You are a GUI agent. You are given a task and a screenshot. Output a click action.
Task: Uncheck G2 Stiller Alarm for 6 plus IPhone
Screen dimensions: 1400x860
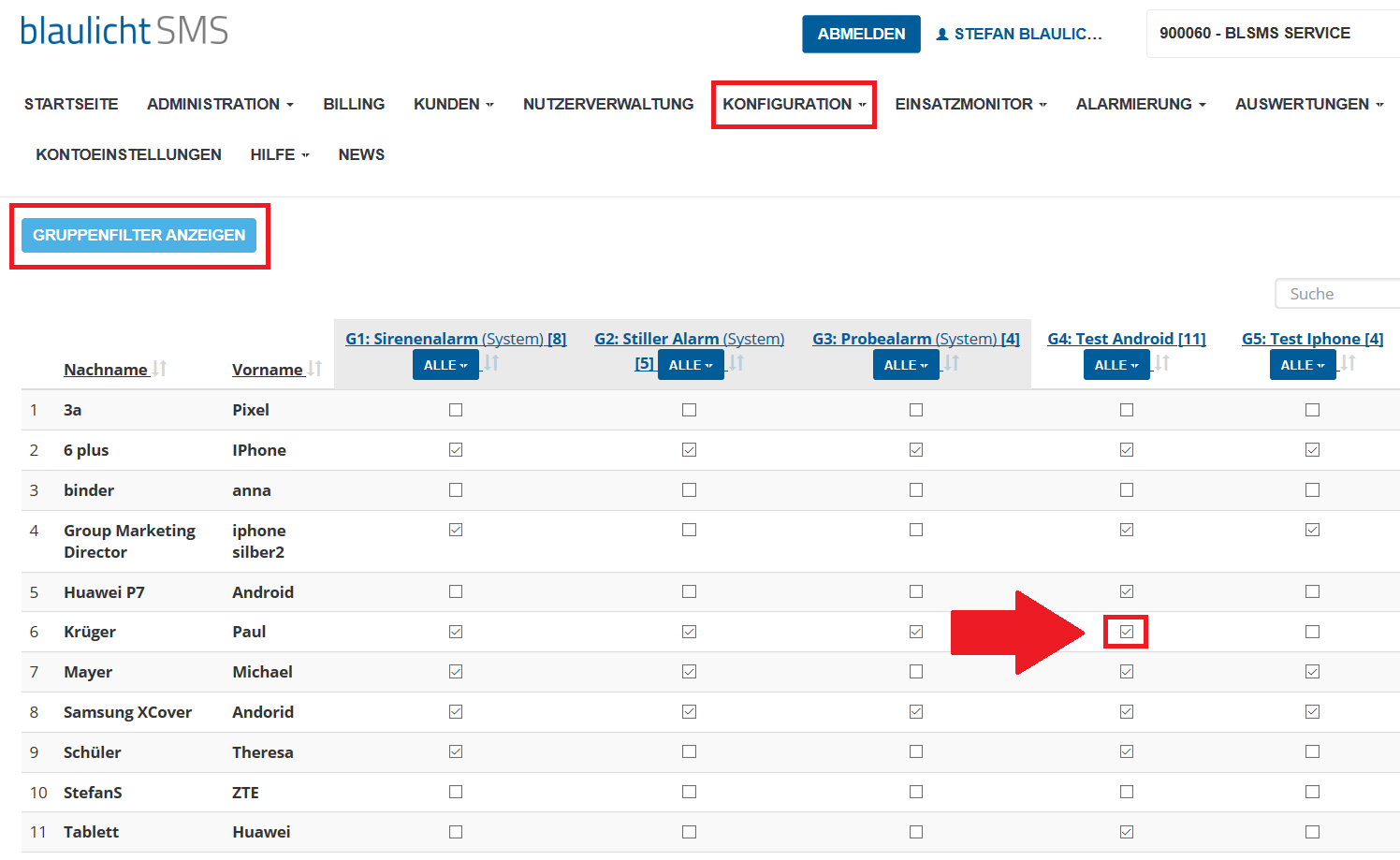coord(690,450)
